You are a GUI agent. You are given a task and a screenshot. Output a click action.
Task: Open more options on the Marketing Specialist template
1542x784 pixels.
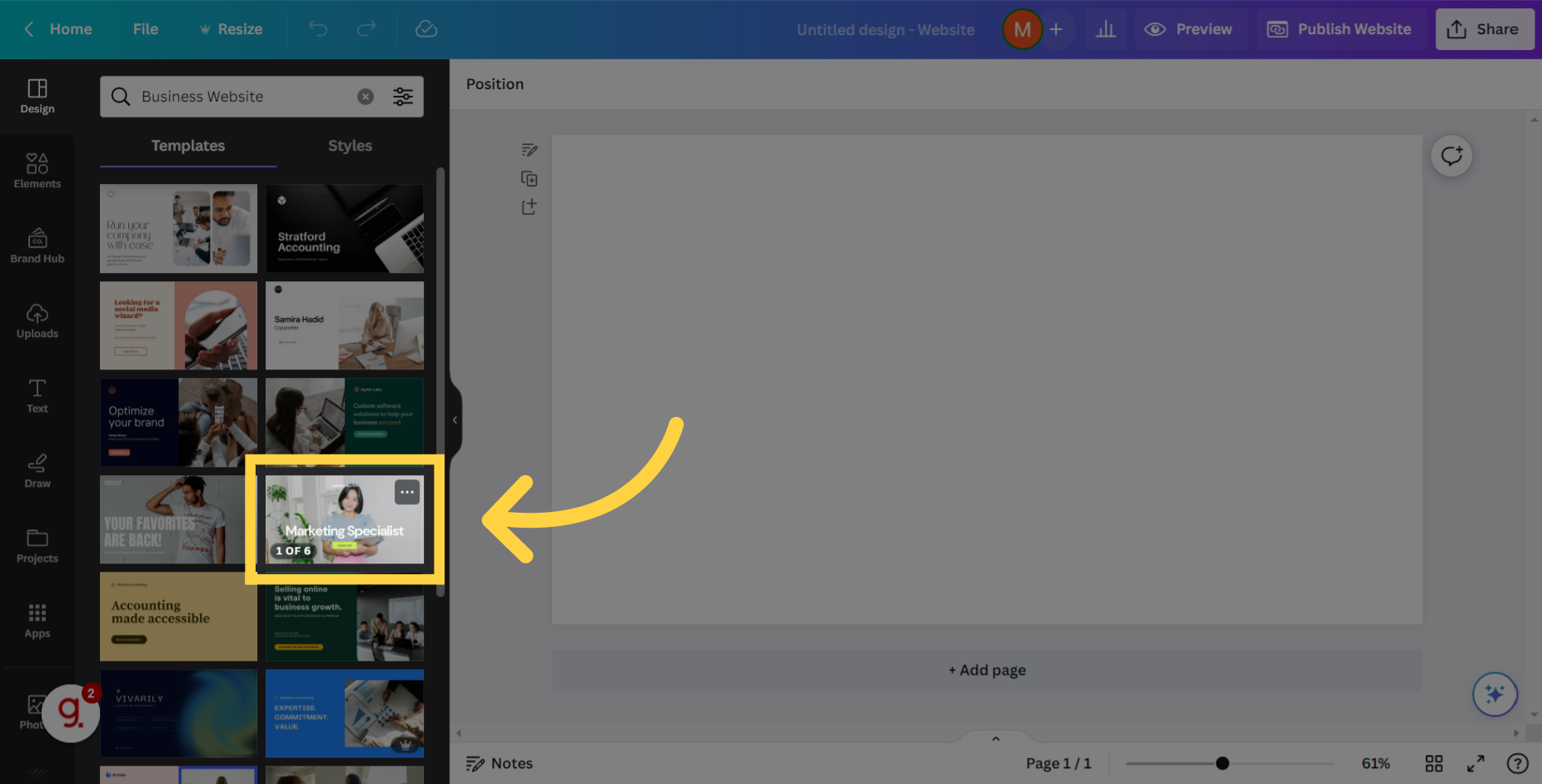point(407,492)
